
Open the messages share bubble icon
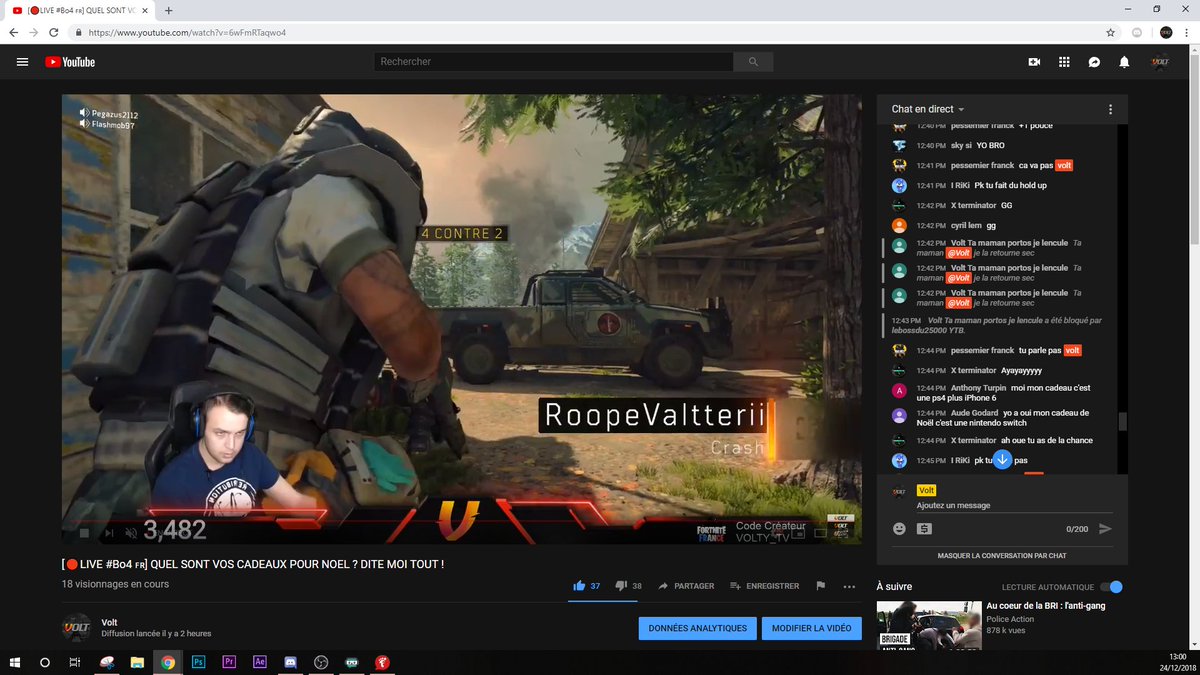pyautogui.click(x=1094, y=62)
